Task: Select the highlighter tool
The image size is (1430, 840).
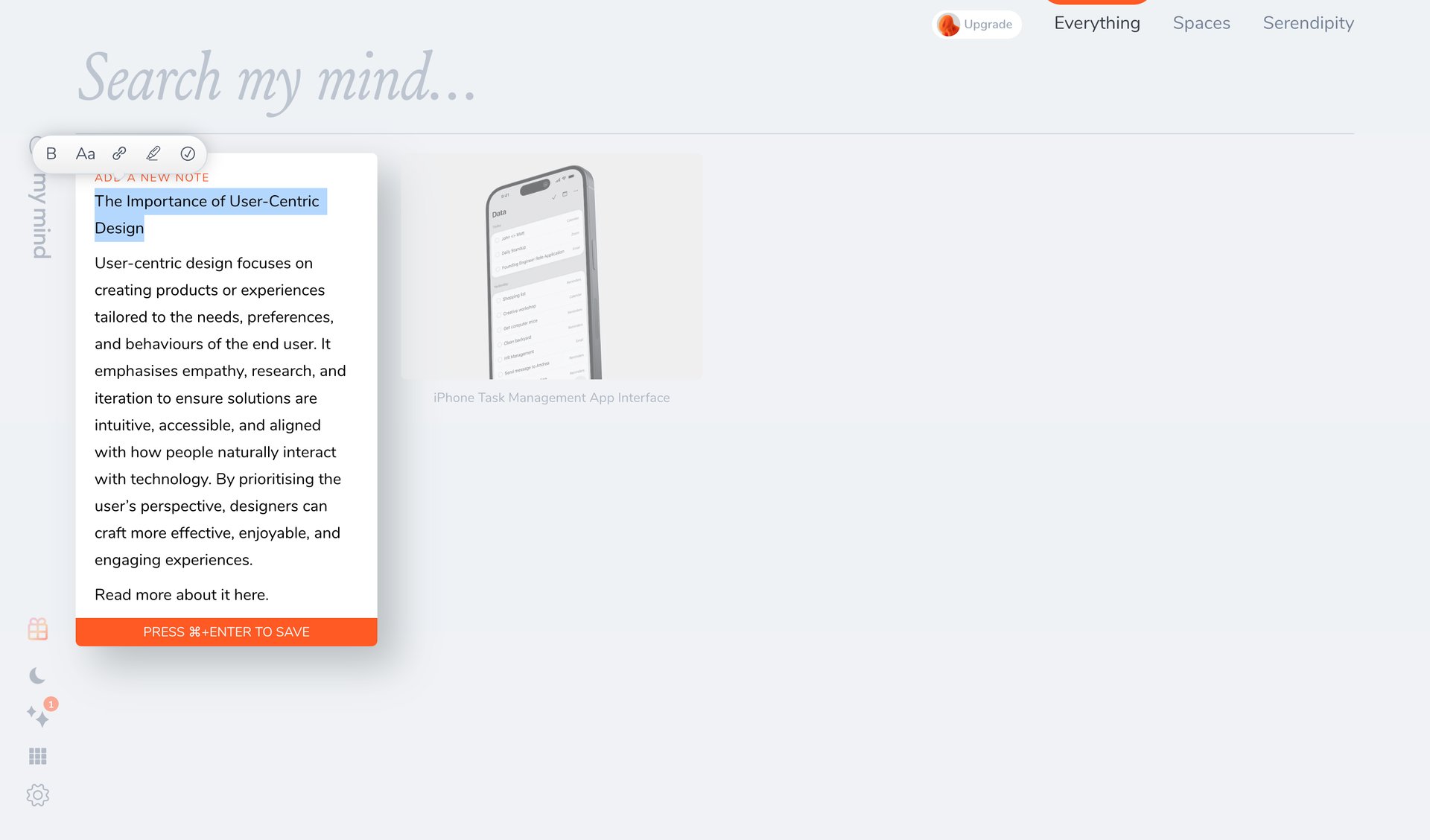Action: click(153, 153)
